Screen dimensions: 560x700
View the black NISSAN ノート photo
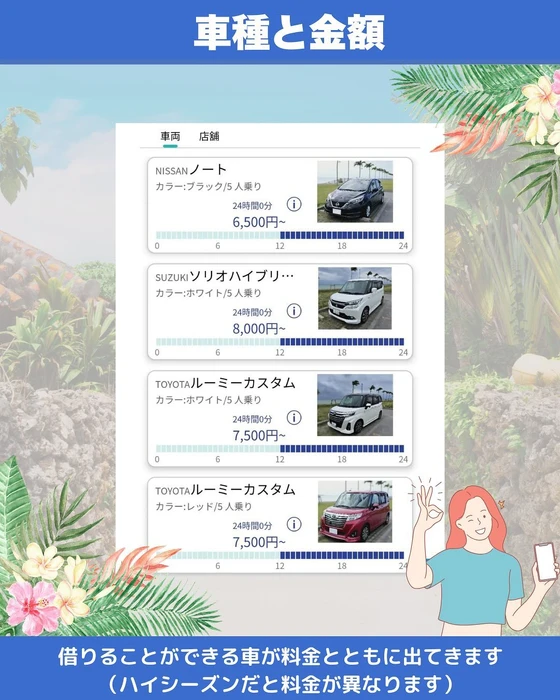click(x=355, y=192)
